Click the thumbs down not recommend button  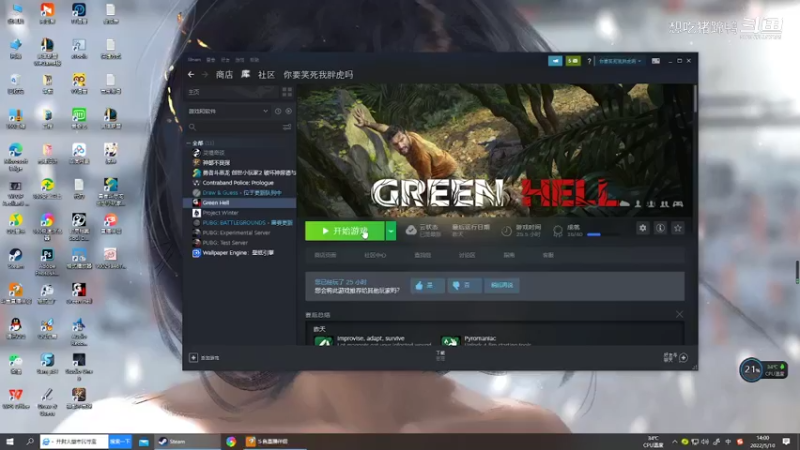point(464,285)
